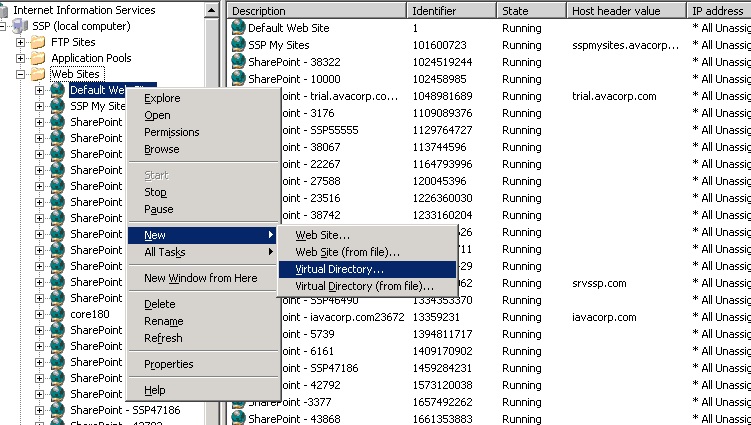Select Virtual Directory (from file)... option
Viewport: 751px width, 425px height.
pyautogui.click(x=367, y=287)
